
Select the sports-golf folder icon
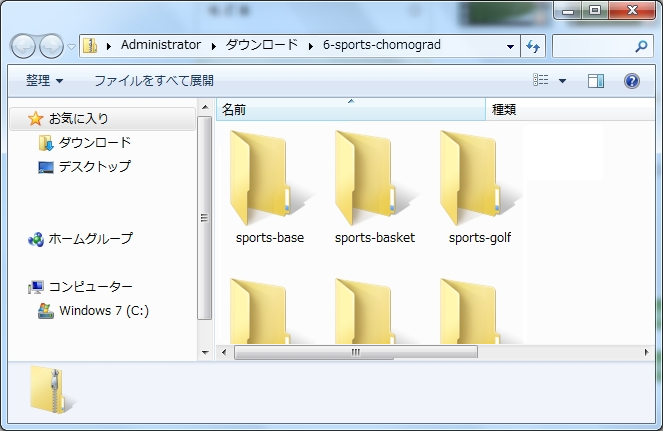click(x=479, y=178)
